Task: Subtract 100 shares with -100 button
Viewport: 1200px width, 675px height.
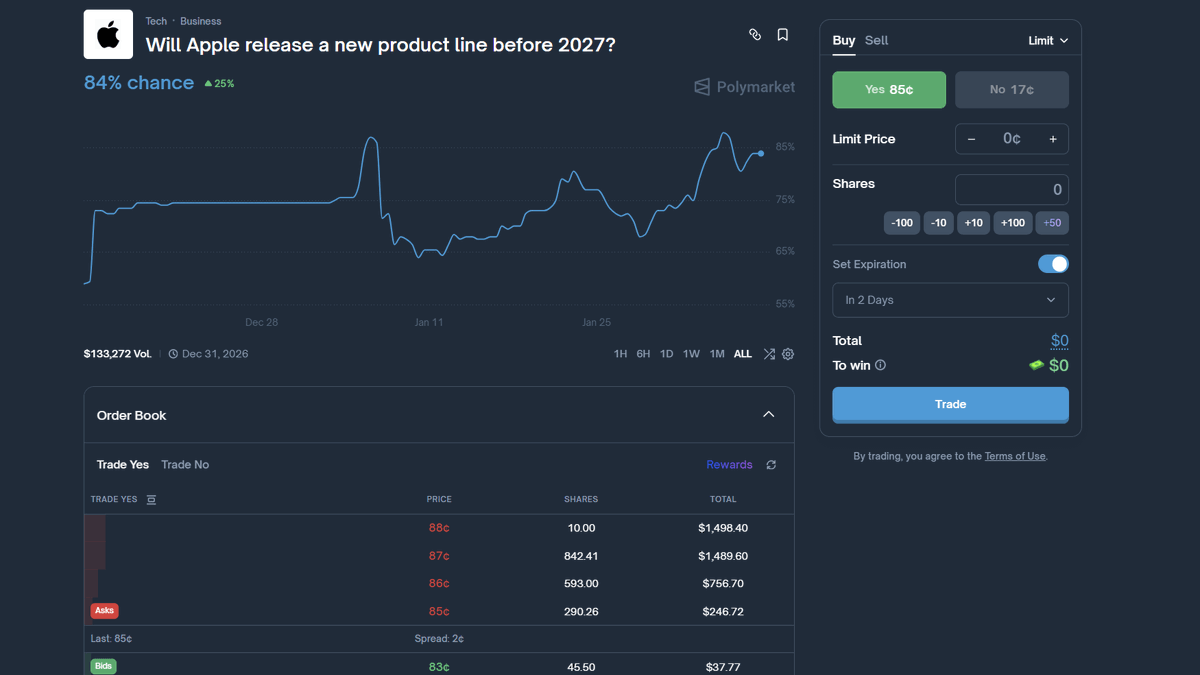Action: [x=902, y=223]
